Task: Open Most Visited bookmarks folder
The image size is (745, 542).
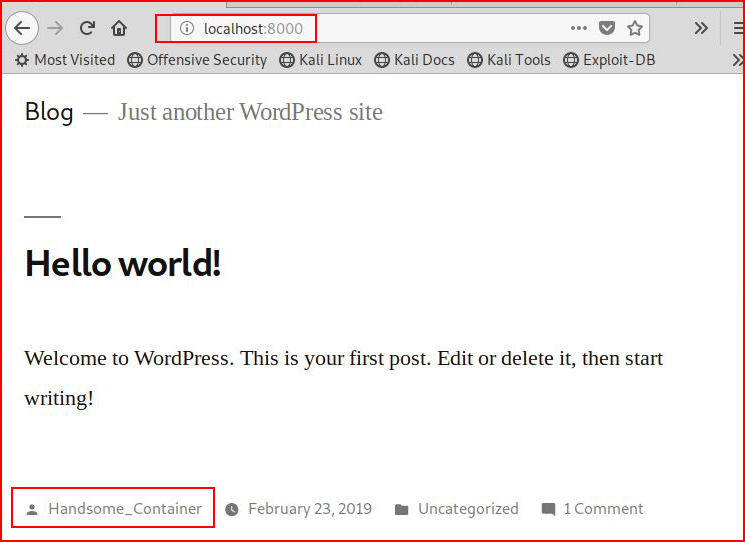Action: pyautogui.click(x=65, y=60)
